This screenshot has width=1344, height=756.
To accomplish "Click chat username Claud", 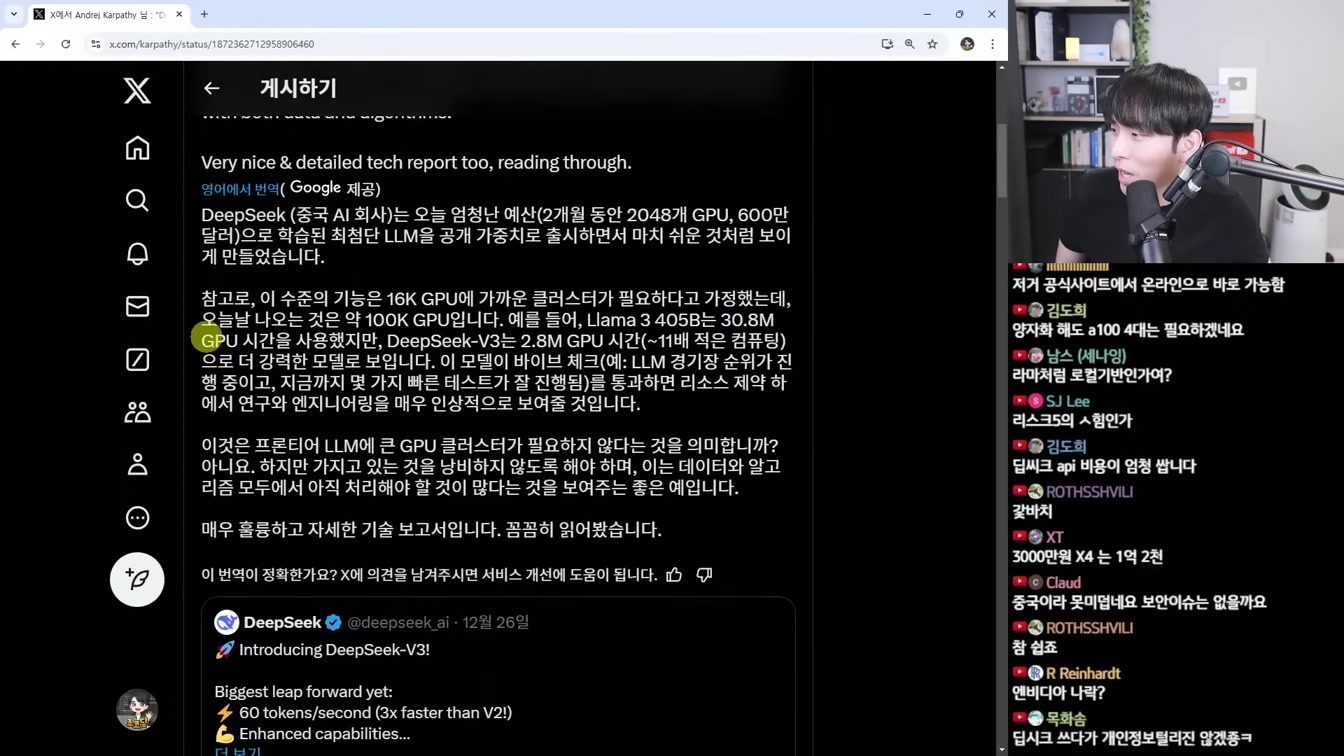I will [1063, 582].
